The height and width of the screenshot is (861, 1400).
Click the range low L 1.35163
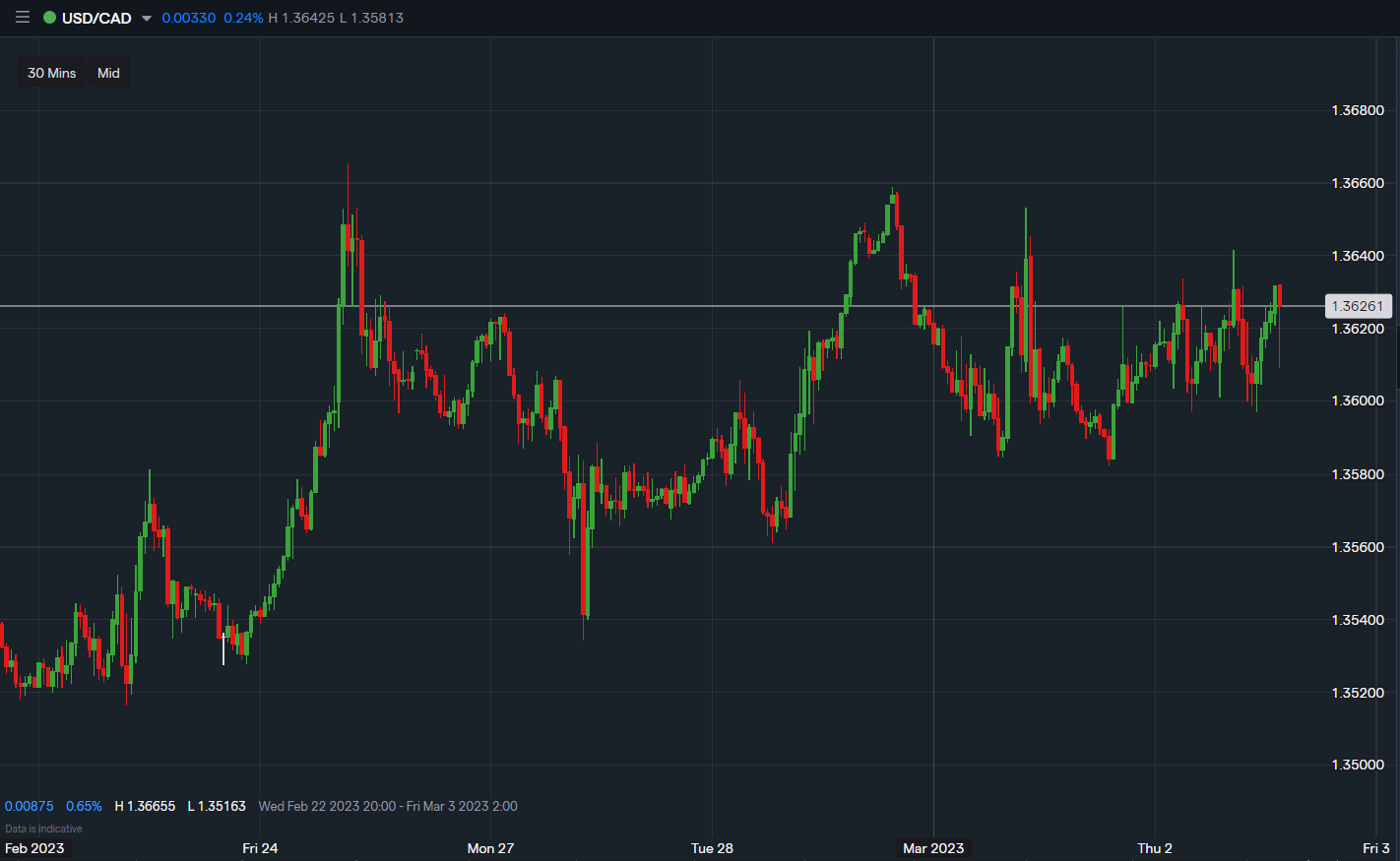pyautogui.click(x=217, y=806)
